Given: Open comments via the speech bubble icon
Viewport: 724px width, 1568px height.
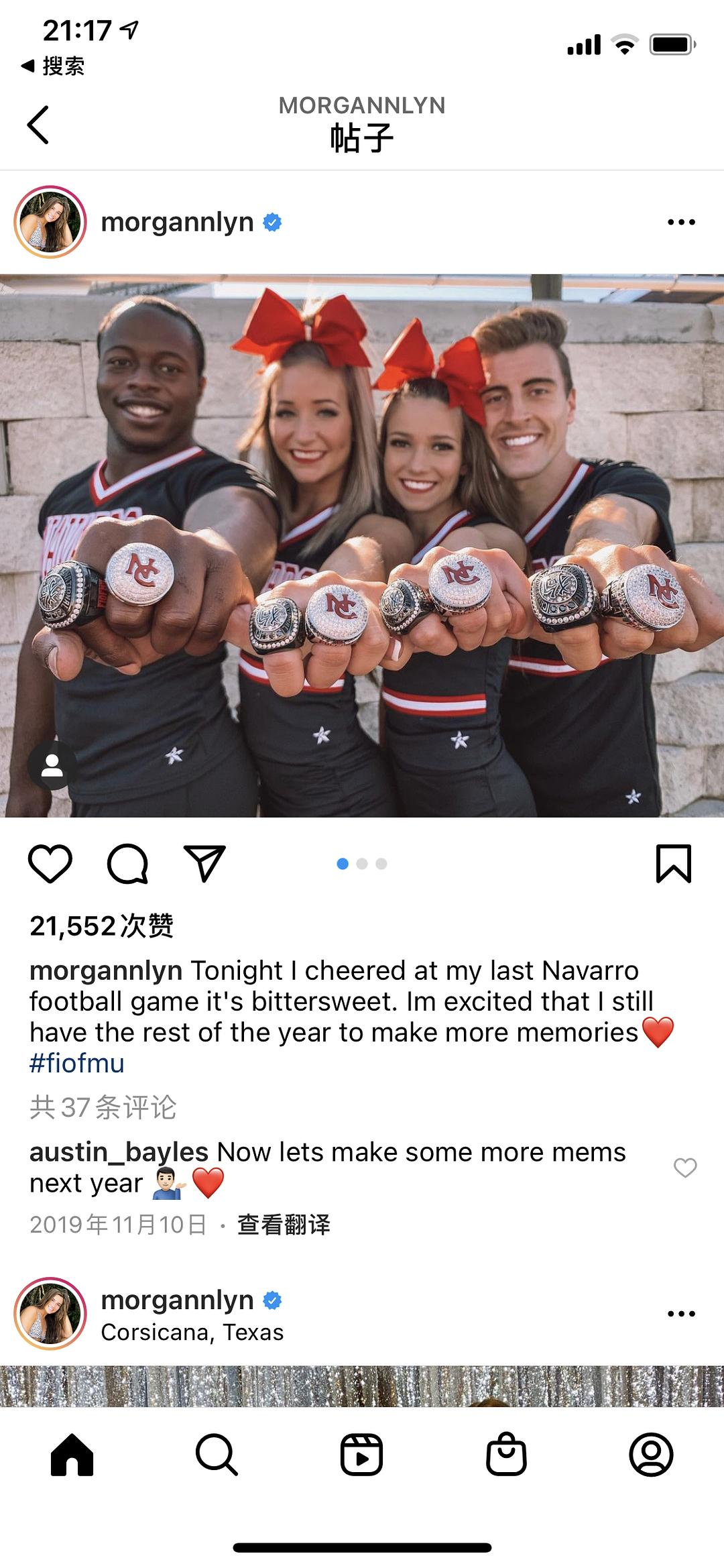Looking at the screenshot, I should tap(127, 864).
